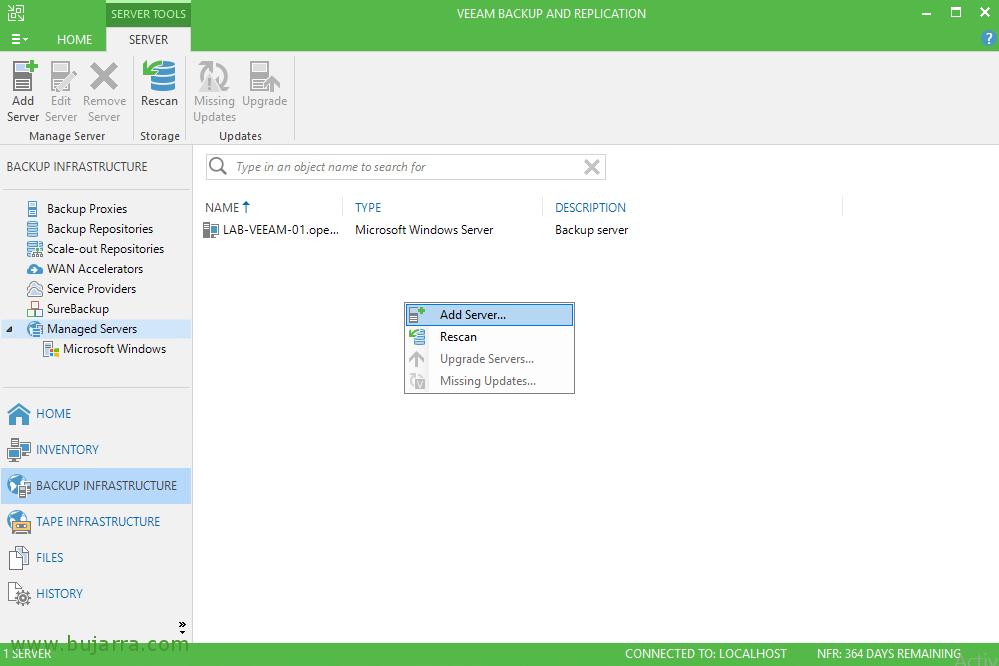Viewport: 999px width, 666px height.
Task: Select the Backup server description cell
Action: [x=591, y=230]
